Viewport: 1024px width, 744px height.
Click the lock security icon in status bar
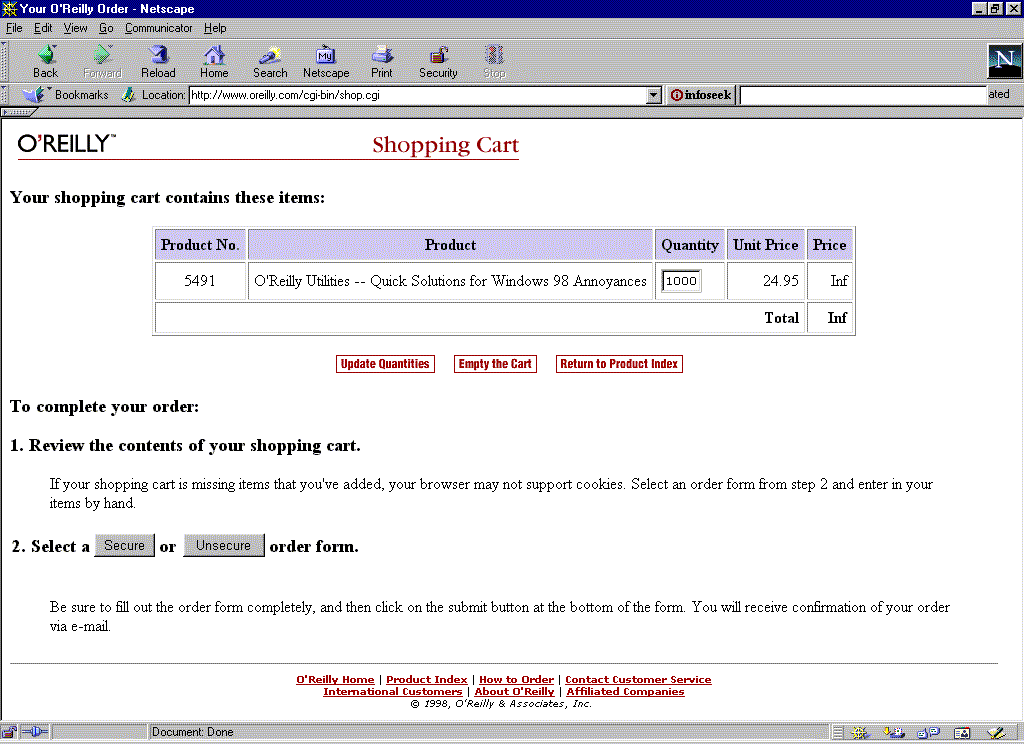(x=9, y=732)
